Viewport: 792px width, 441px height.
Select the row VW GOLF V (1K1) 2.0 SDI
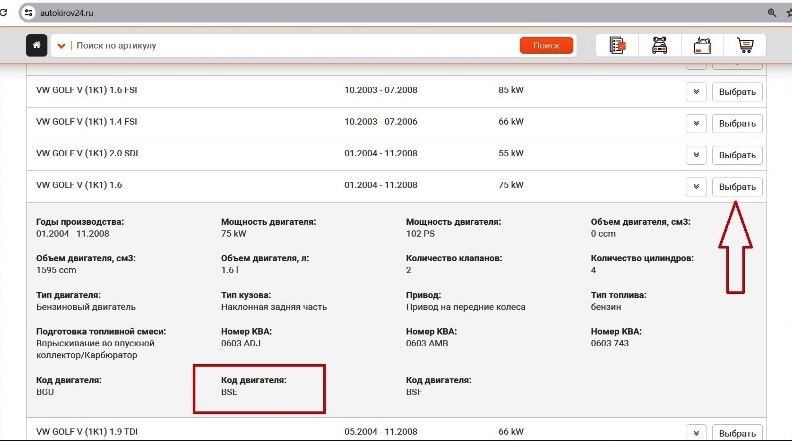coord(396,155)
